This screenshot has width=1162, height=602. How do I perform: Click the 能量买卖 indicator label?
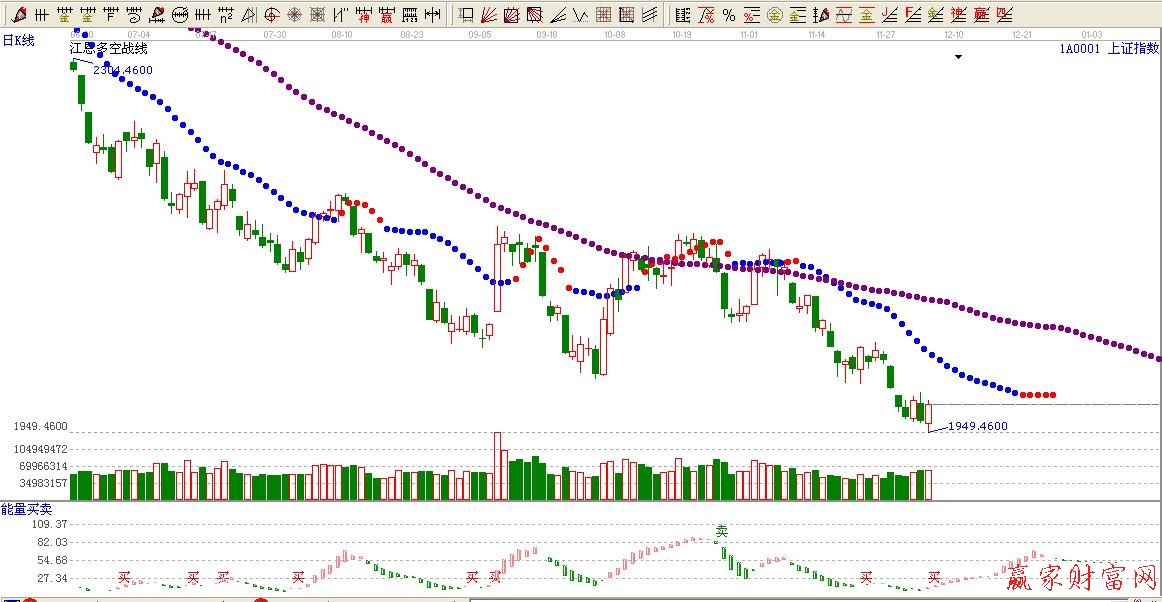[24, 510]
